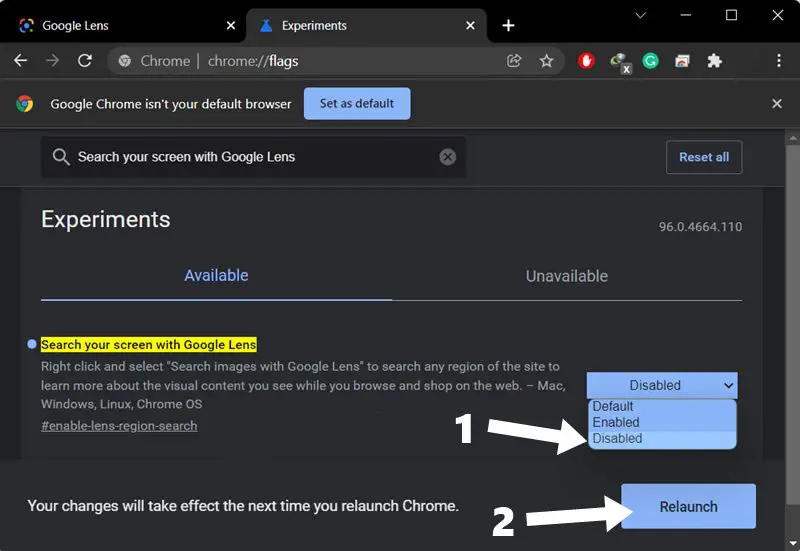800x551 pixels.
Task: Focus the flags search input
Action: click(254, 157)
